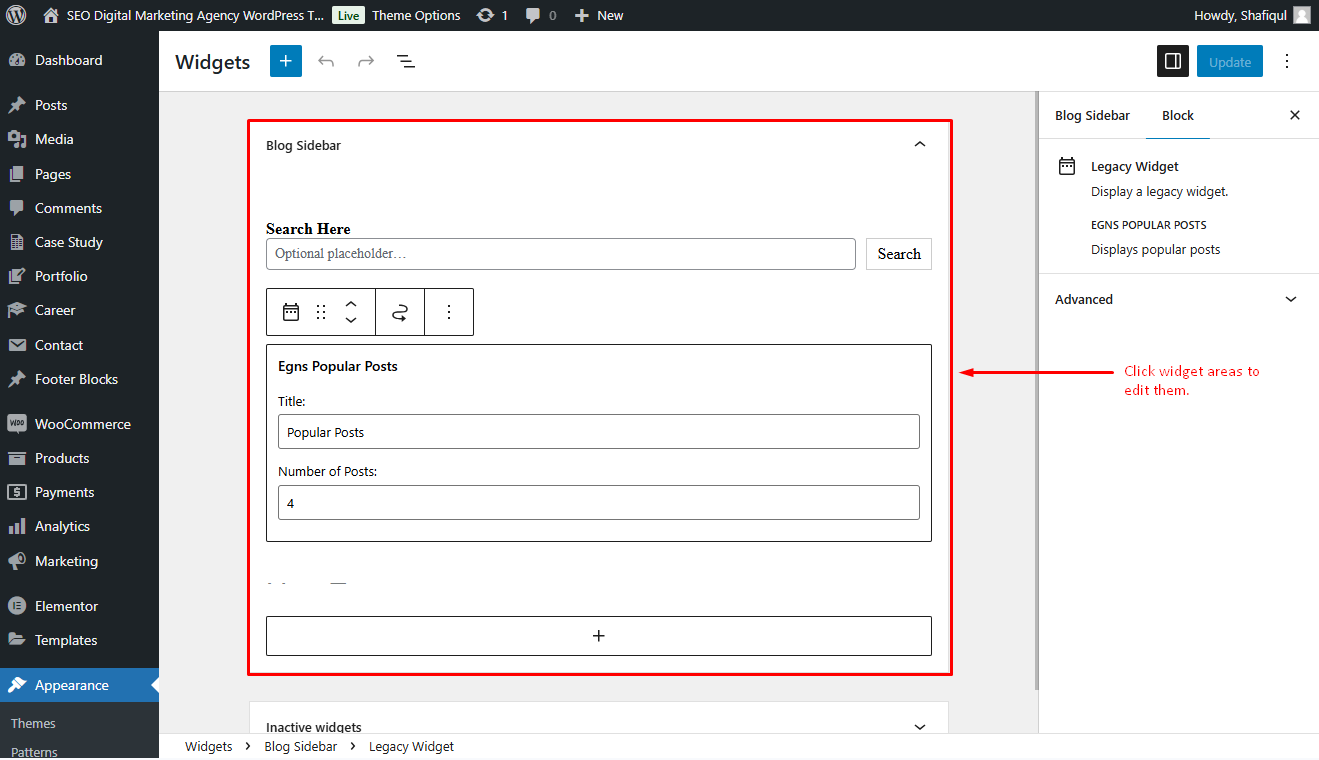Viewport: 1319px width, 760px height.
Task: Click the redo arrow in top toolbar
Action: point(366,61)
